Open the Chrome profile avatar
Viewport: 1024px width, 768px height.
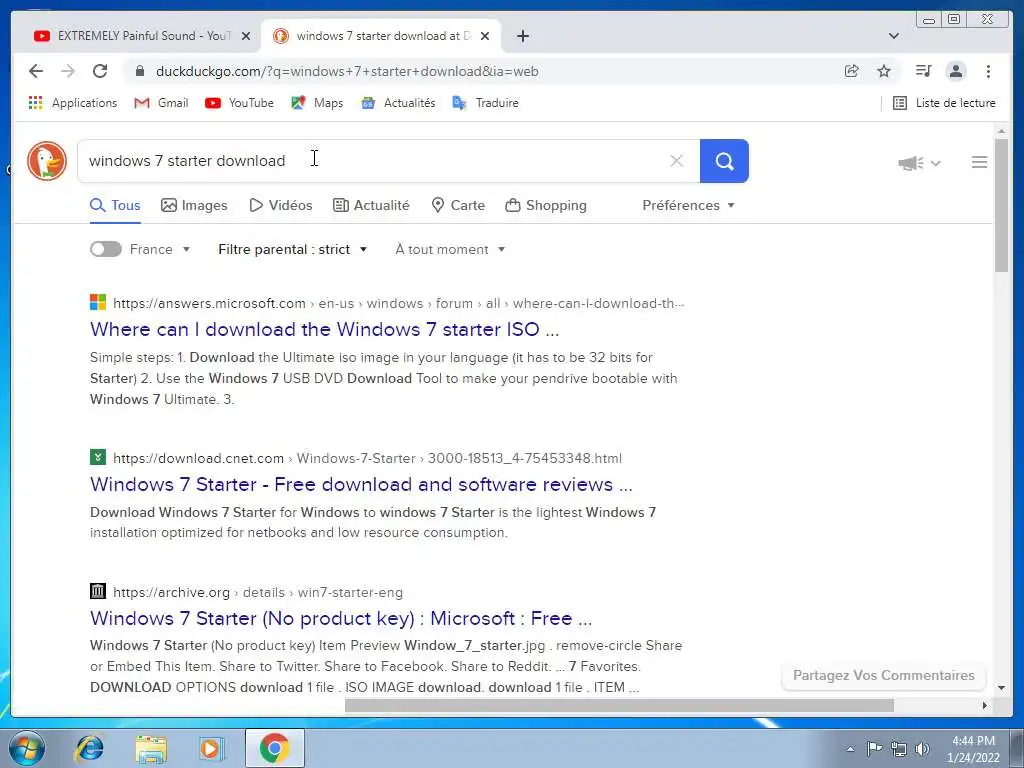(x=956, y=71)
